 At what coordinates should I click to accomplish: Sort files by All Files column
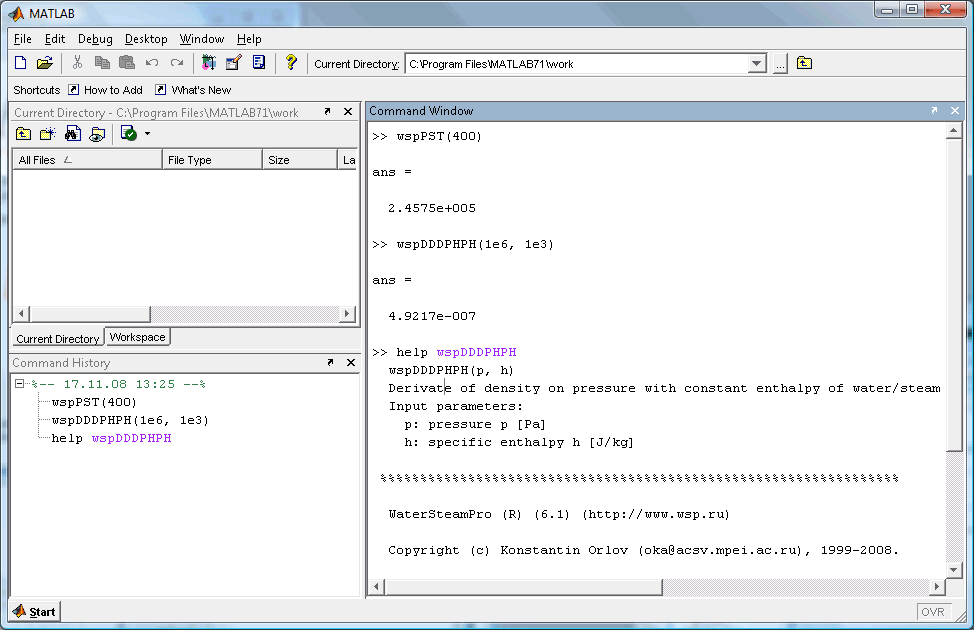[x=87, y=160]
